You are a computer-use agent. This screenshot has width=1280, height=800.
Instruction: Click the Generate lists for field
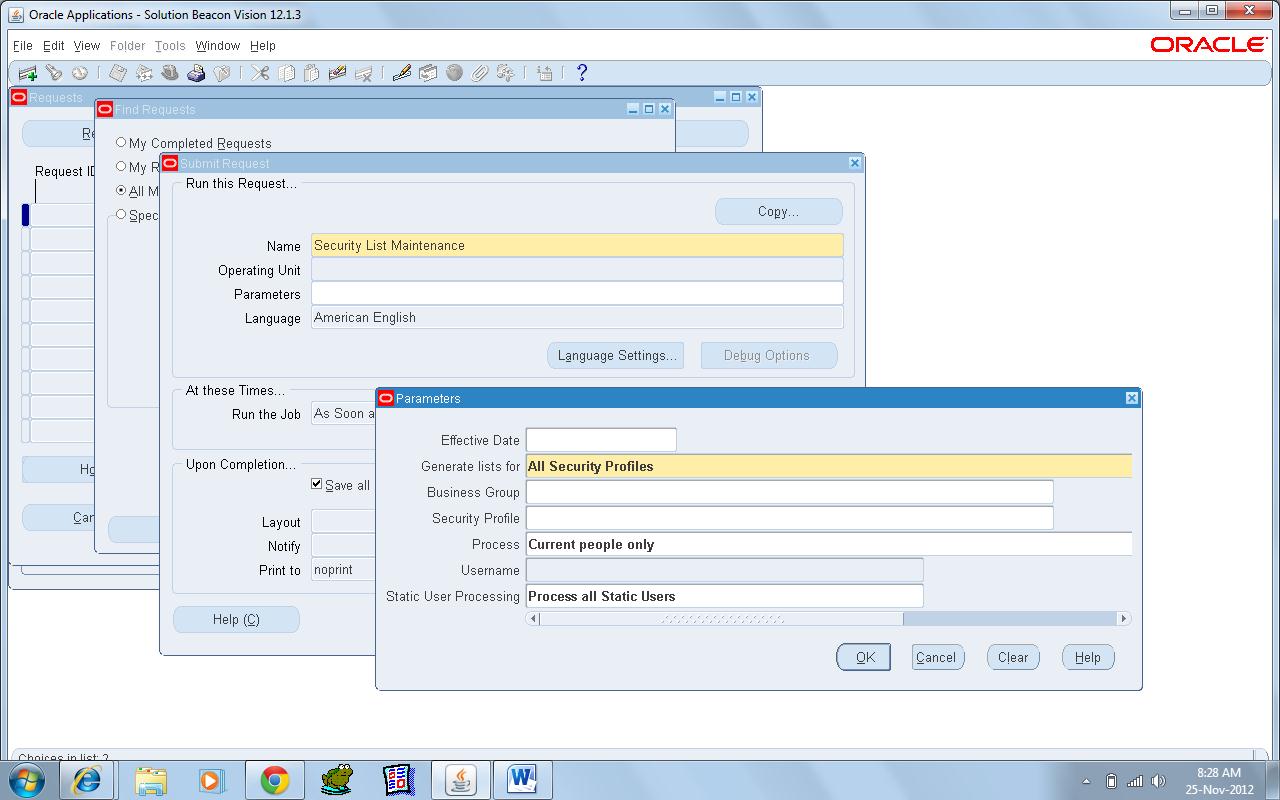[829, 466]
